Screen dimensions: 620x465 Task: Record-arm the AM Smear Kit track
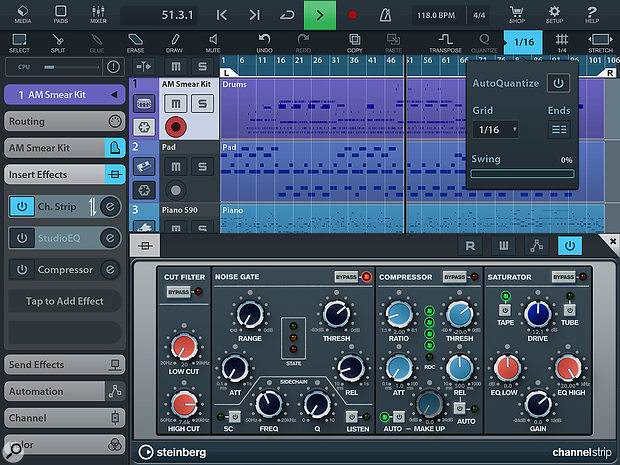[x=176, y=127]
